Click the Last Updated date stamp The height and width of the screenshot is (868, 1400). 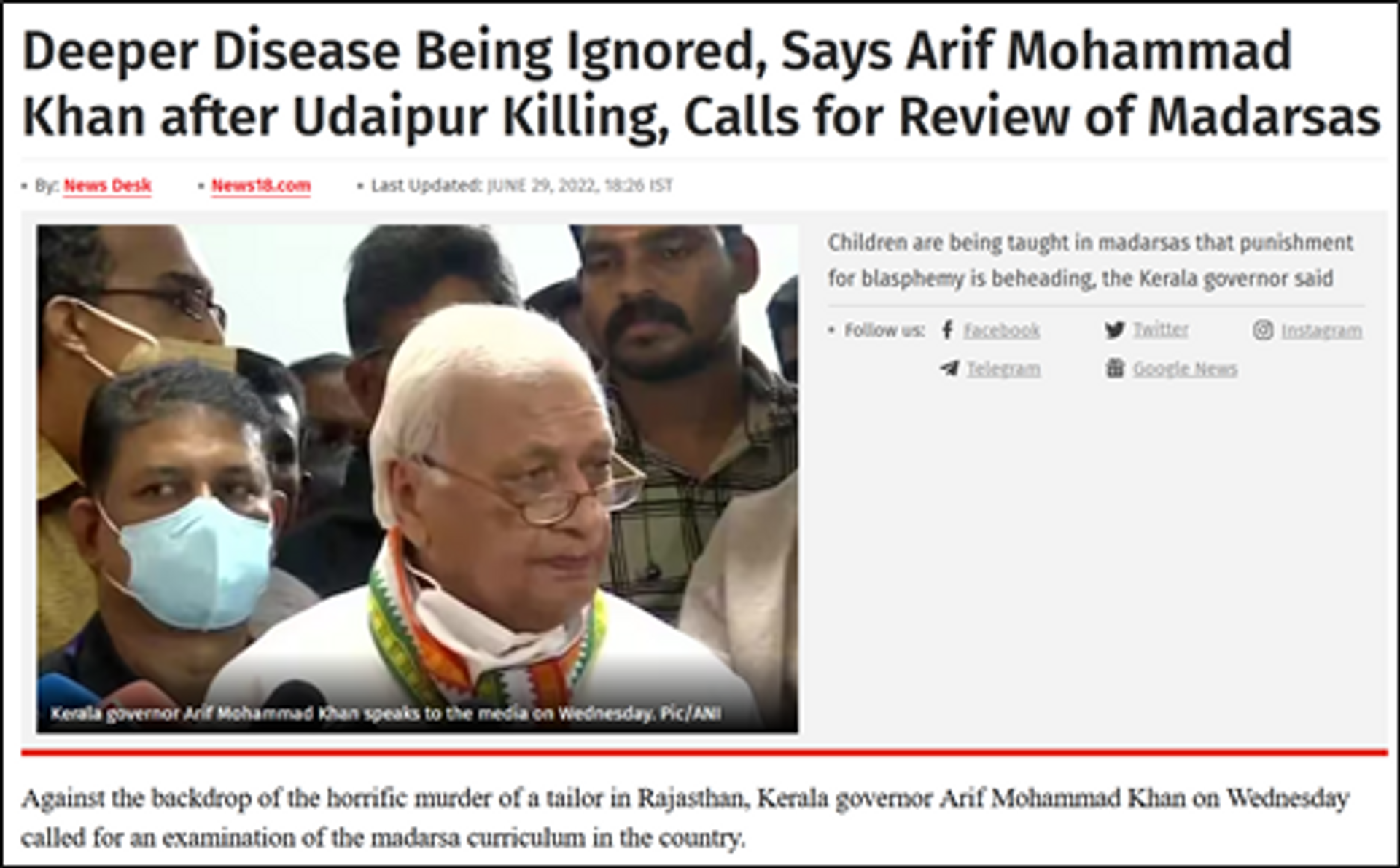pos(522,186)
